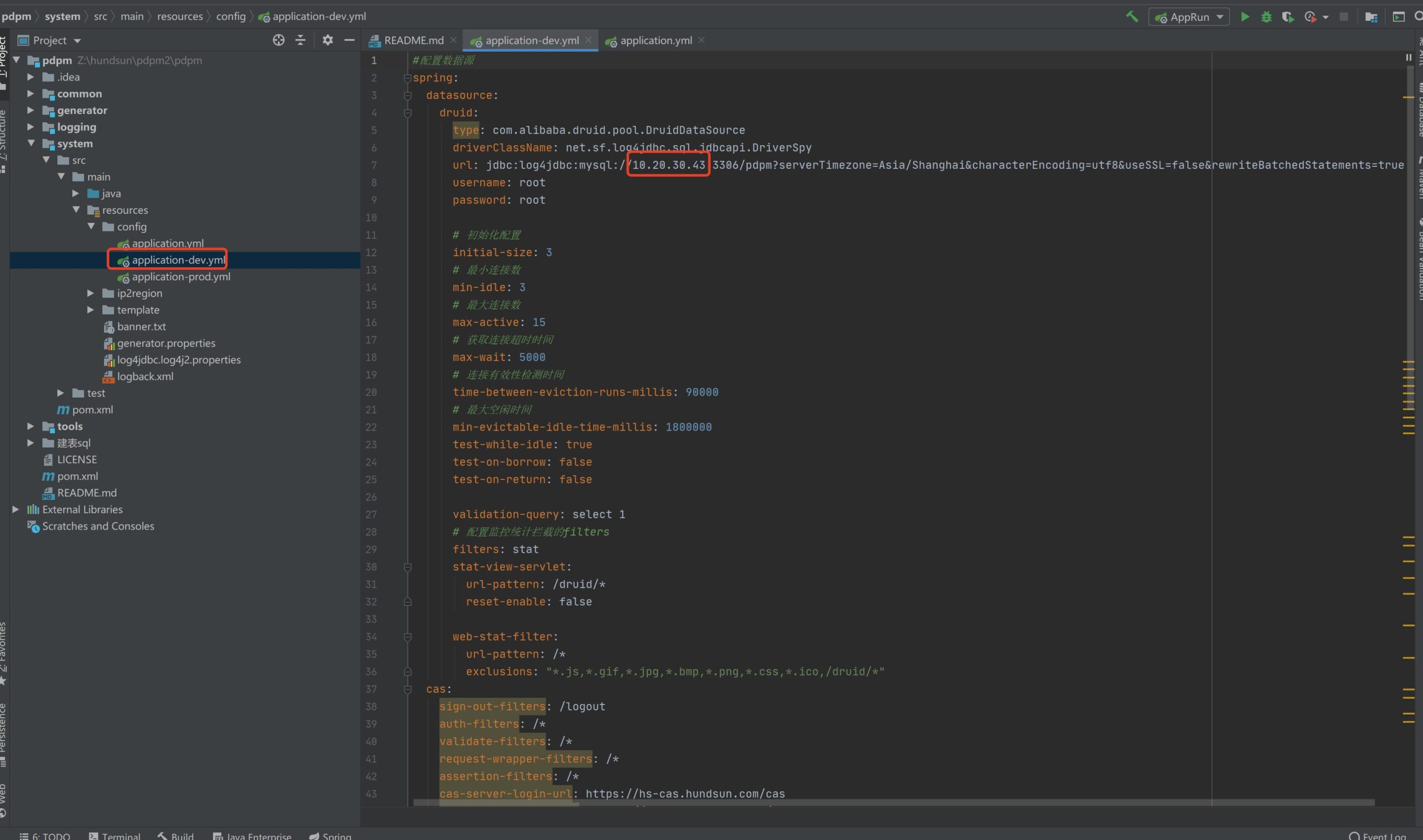Open Project panel settings gear
This screenshot has height=840, width=1423.
[x=327, y=40]
